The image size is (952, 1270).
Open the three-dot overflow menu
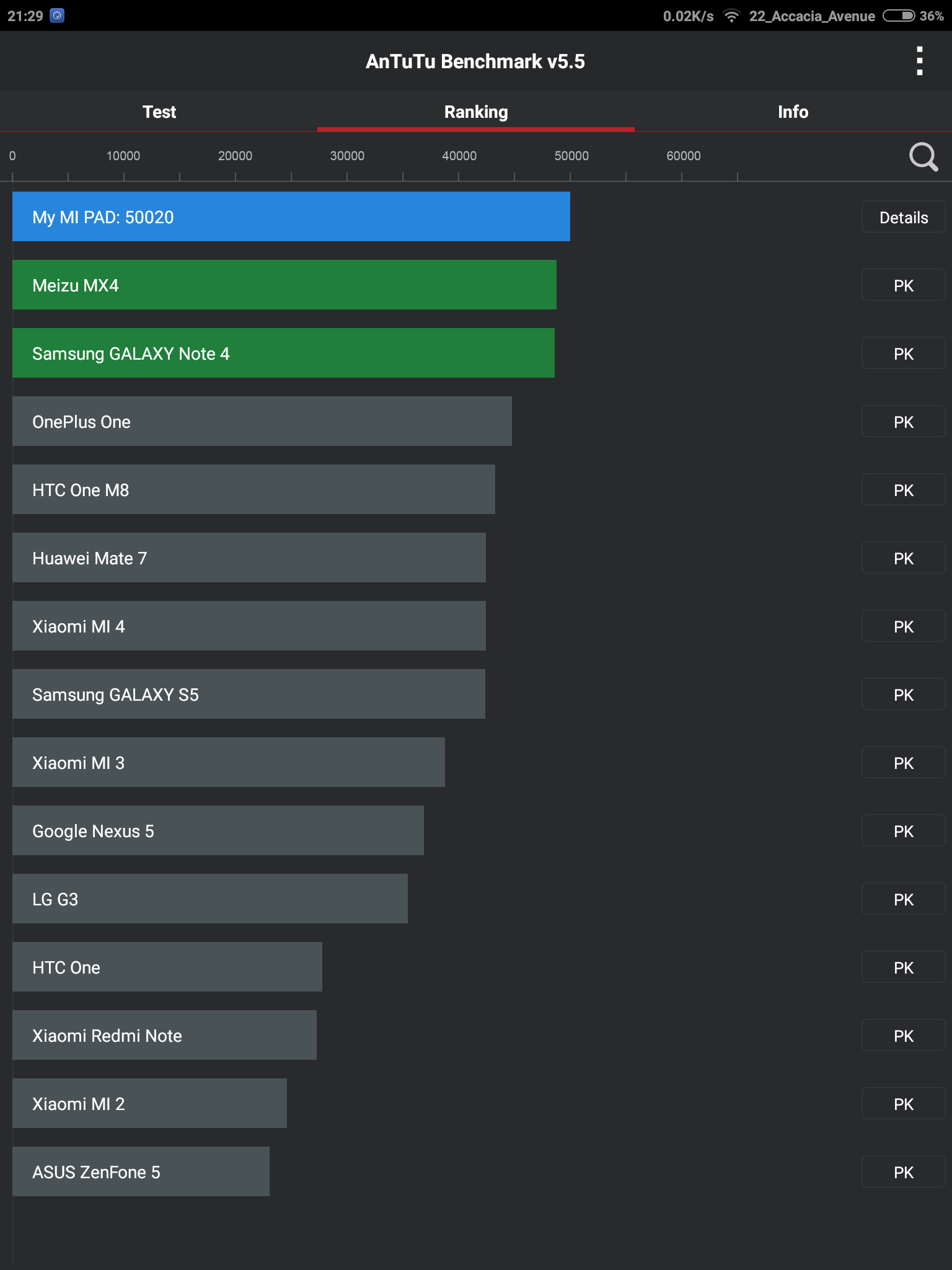[x=920, y=61]
